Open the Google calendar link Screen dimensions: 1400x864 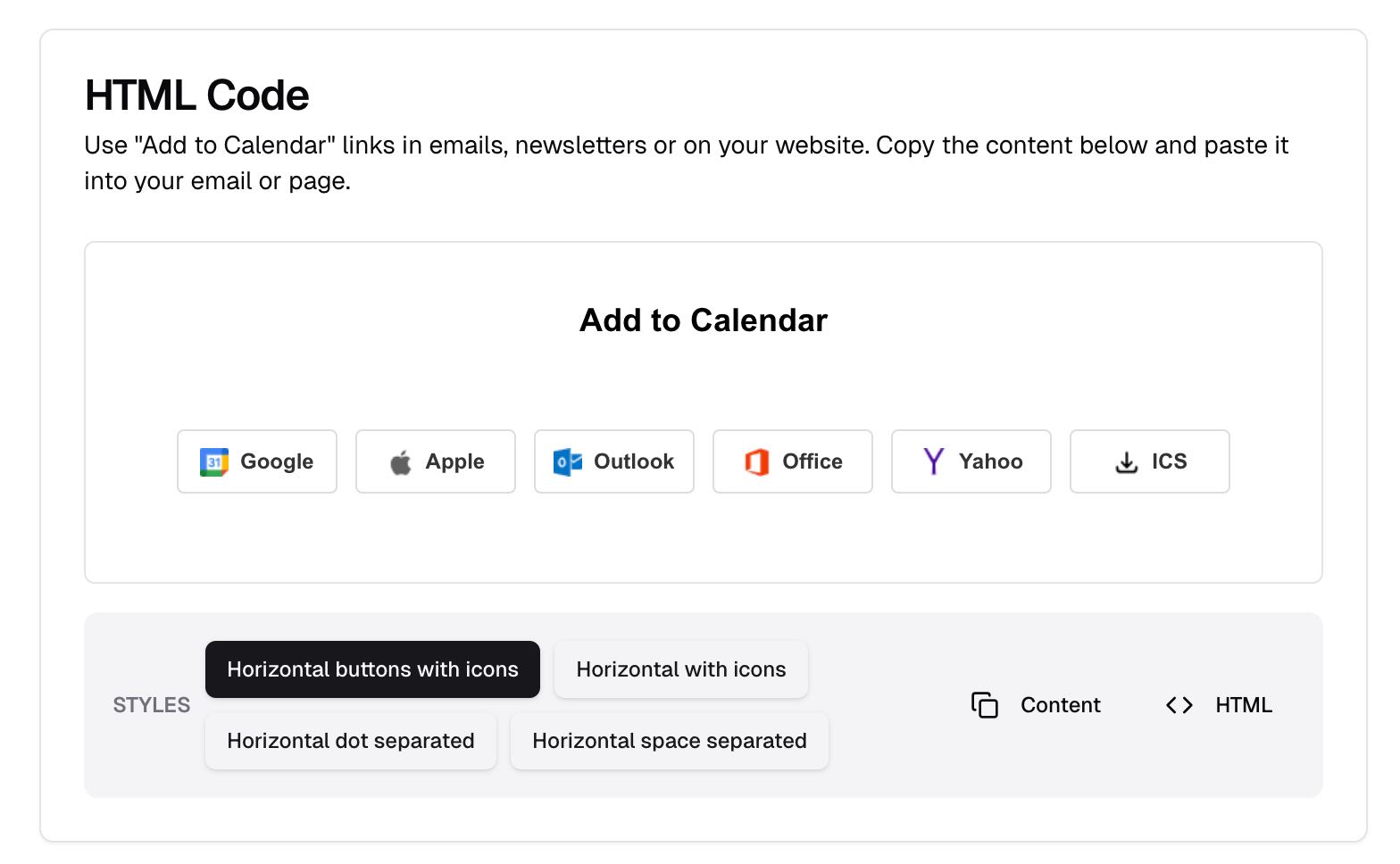pyautogui.click(x=256, y=461)
